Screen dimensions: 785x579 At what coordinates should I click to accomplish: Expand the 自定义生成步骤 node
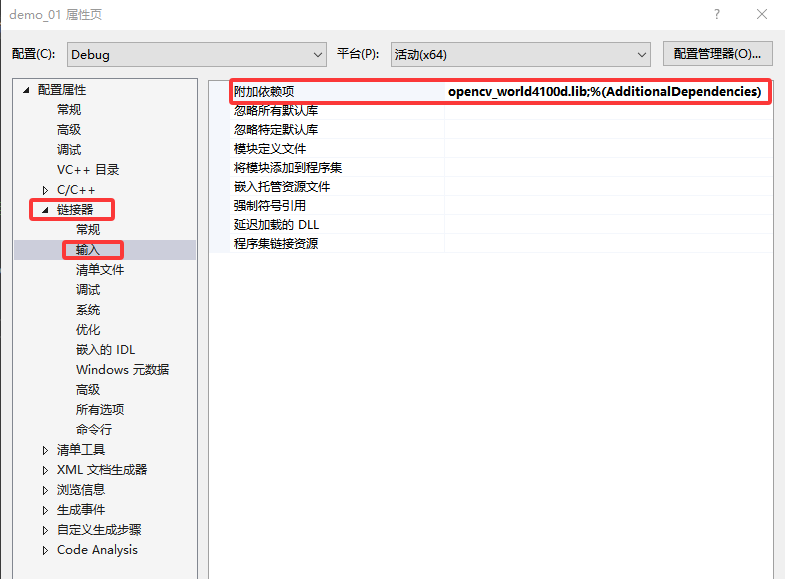[45, 530]
